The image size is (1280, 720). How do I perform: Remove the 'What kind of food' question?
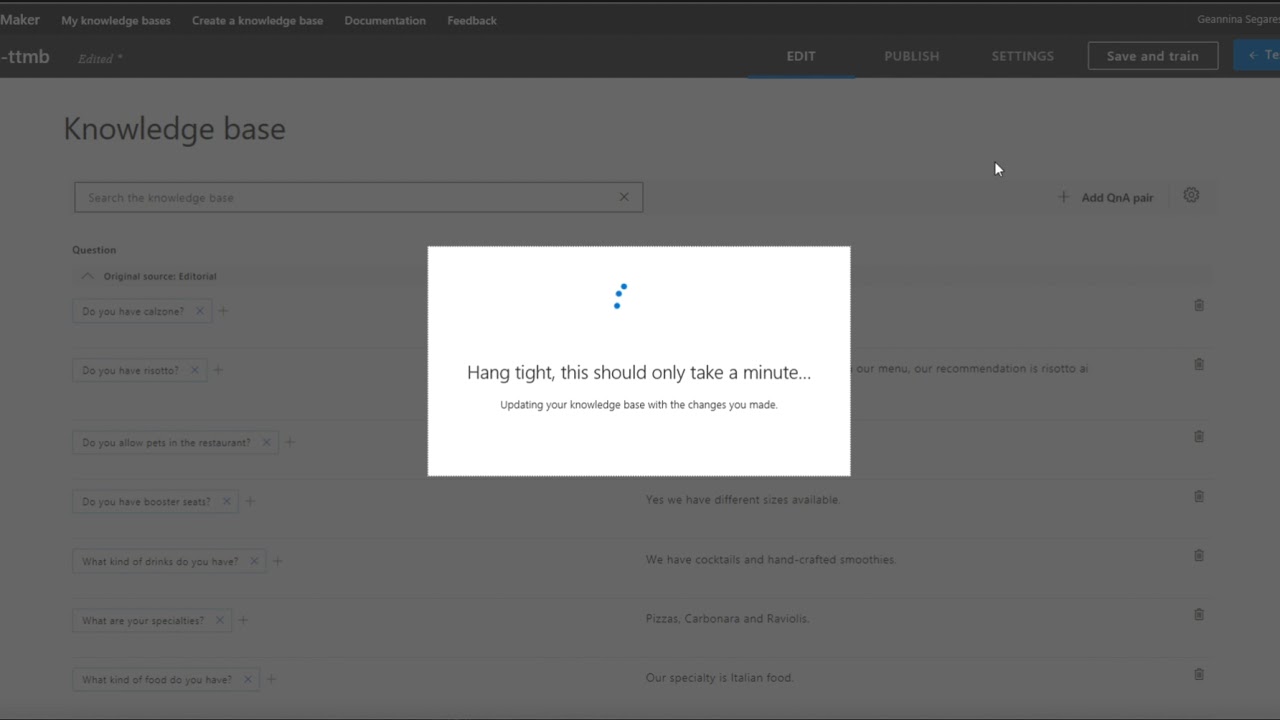[247, 679]
